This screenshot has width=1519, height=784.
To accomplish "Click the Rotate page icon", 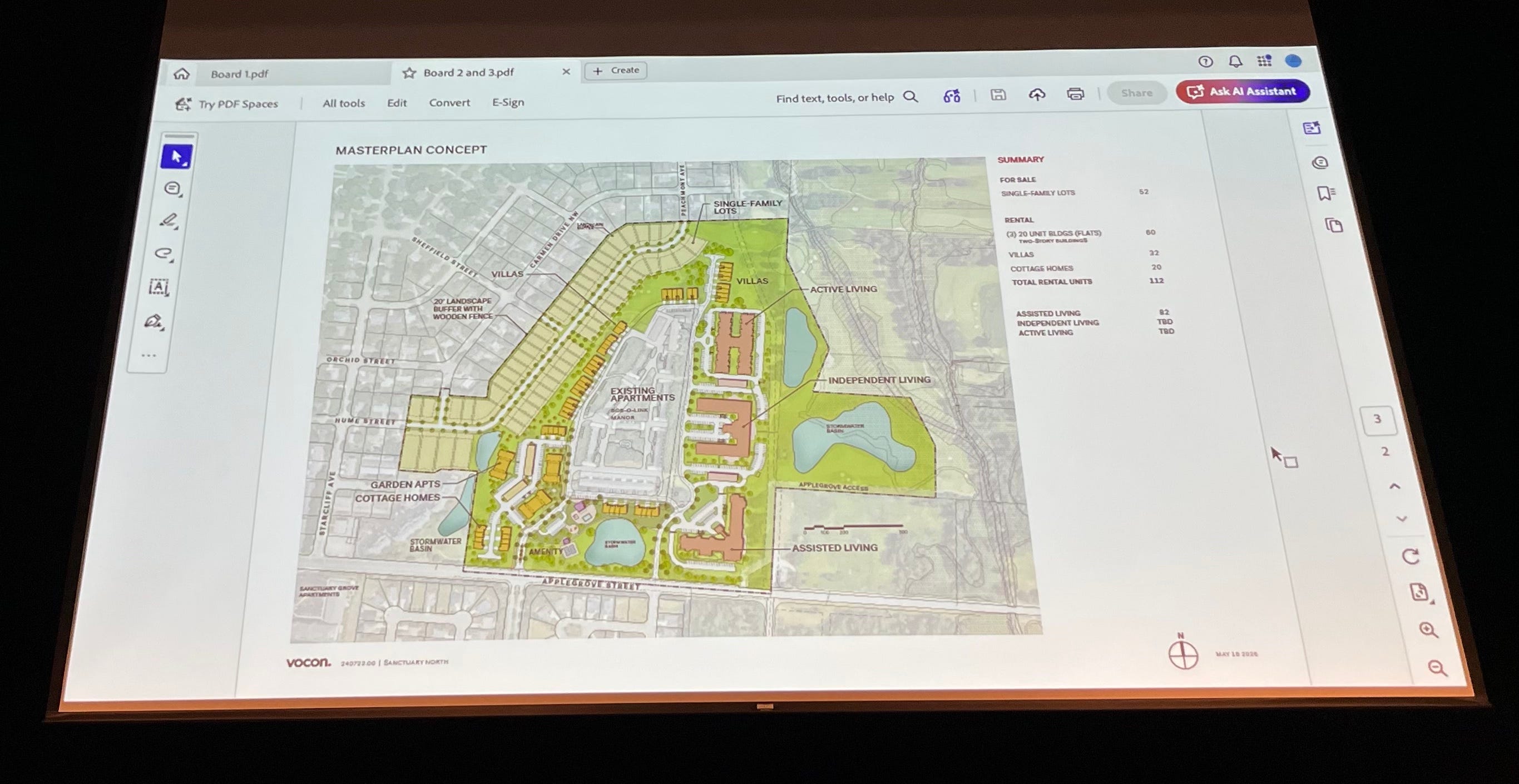I will 1411,556.
